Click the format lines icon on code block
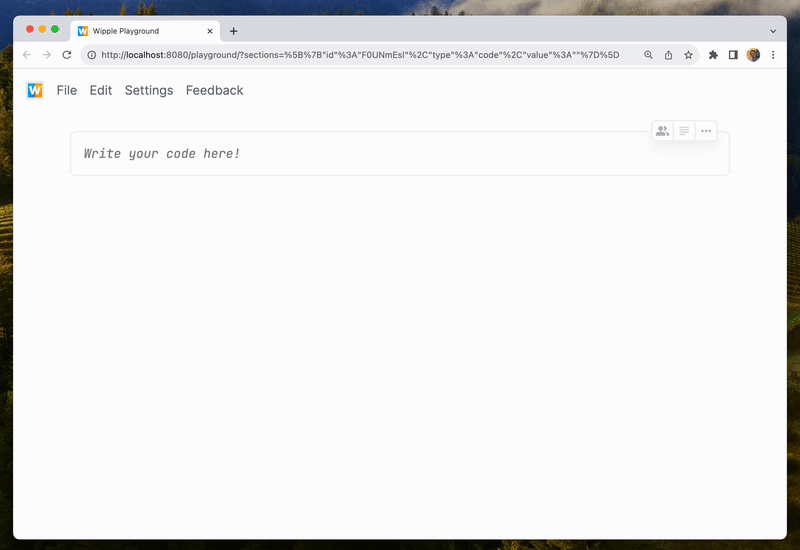 684,131
